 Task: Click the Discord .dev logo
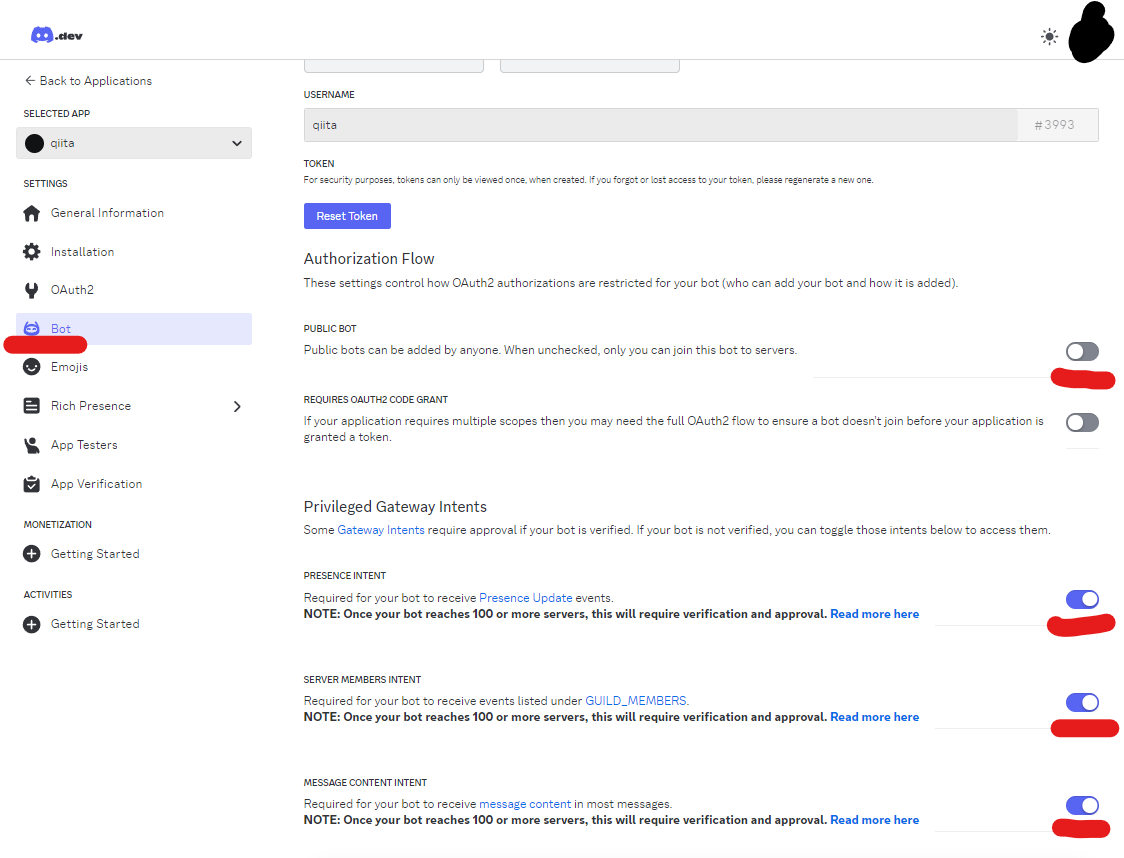click(x=56, y=35)
